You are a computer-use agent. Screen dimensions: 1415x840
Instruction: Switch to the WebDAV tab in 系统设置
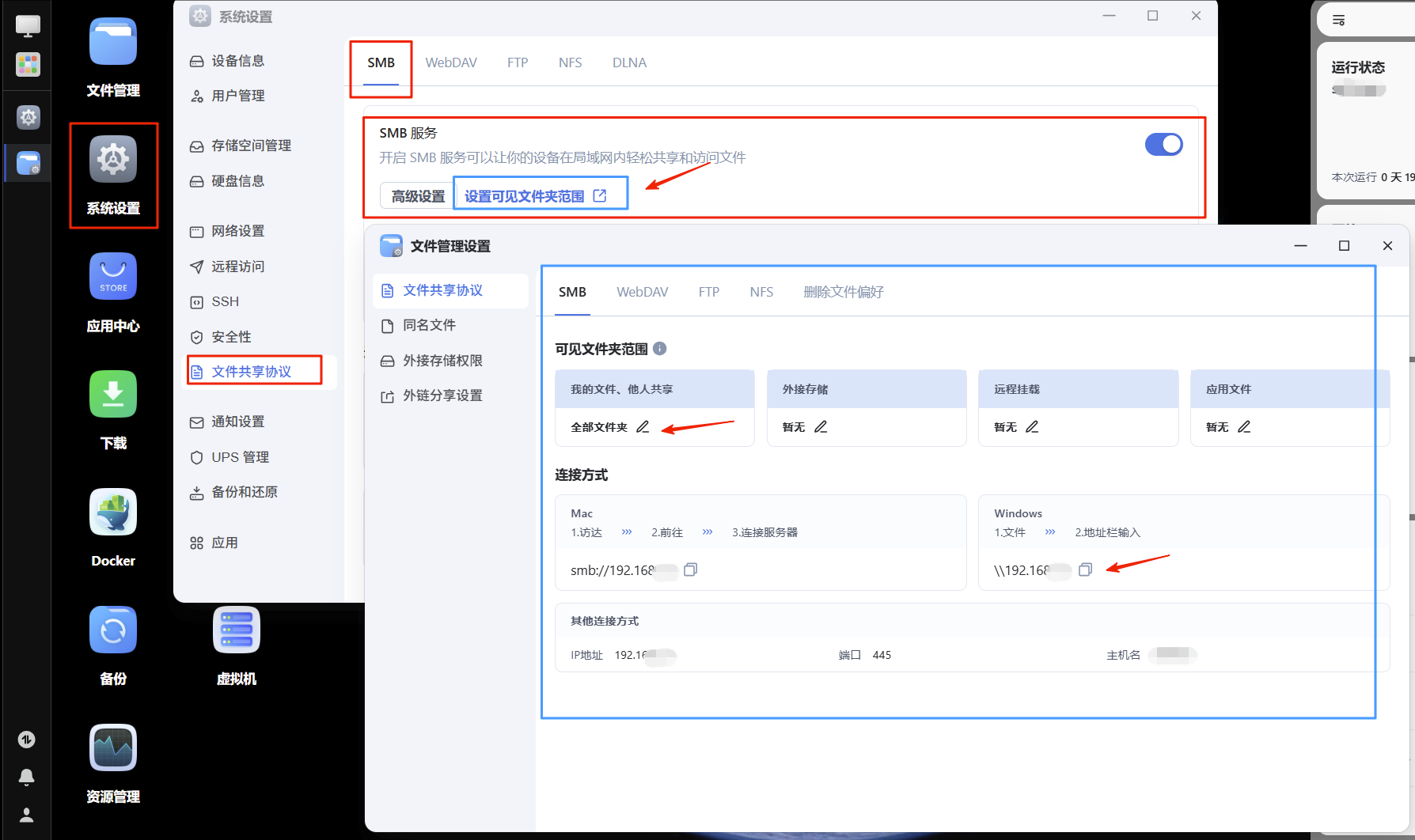451,62
